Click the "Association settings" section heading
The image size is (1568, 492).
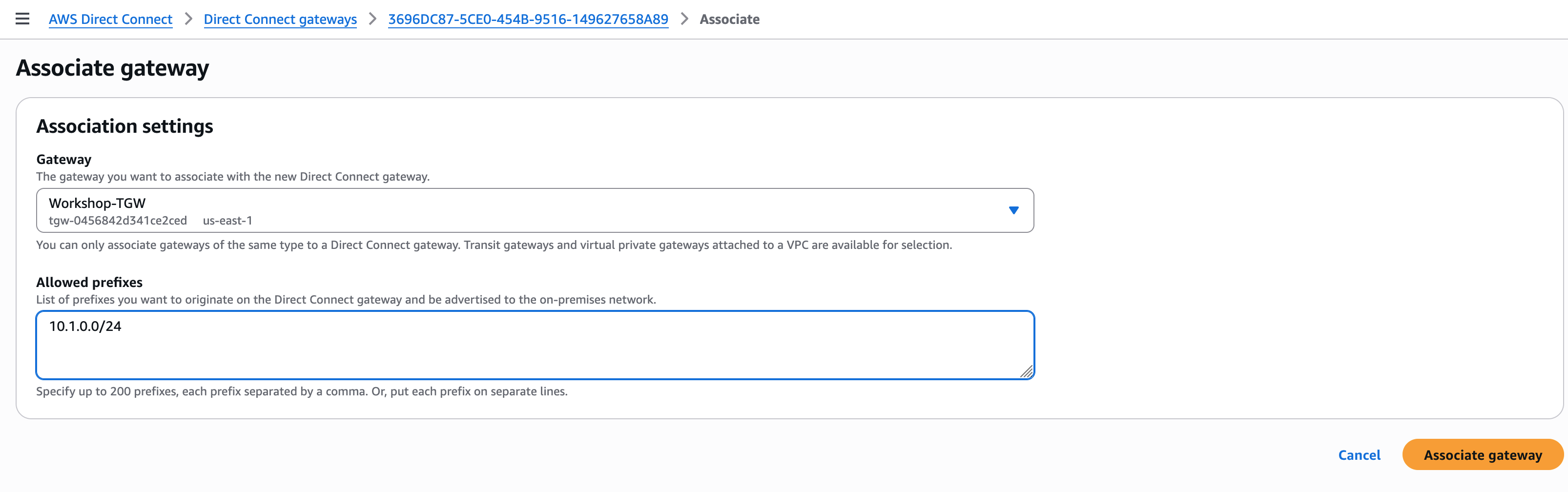(125, 126)
